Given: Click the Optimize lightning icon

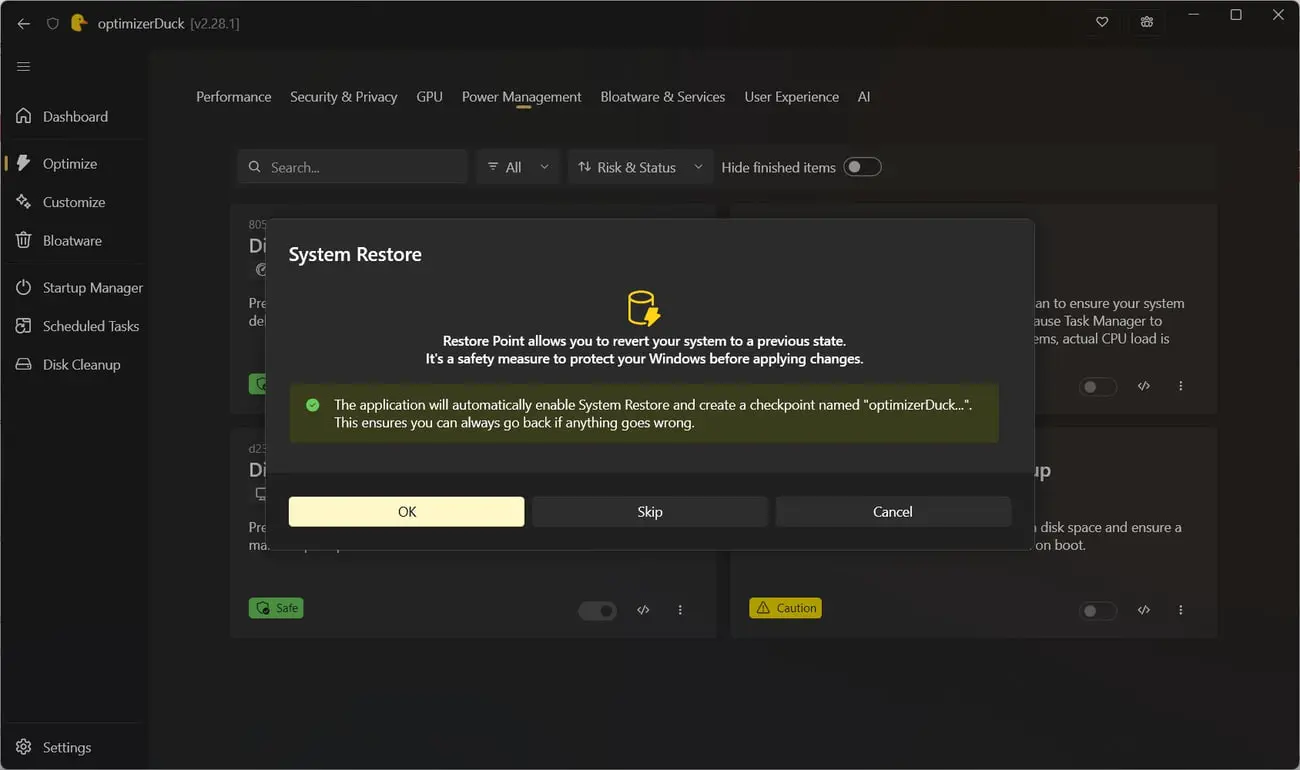Looking at the screenshot, I should tap(24, 163).
